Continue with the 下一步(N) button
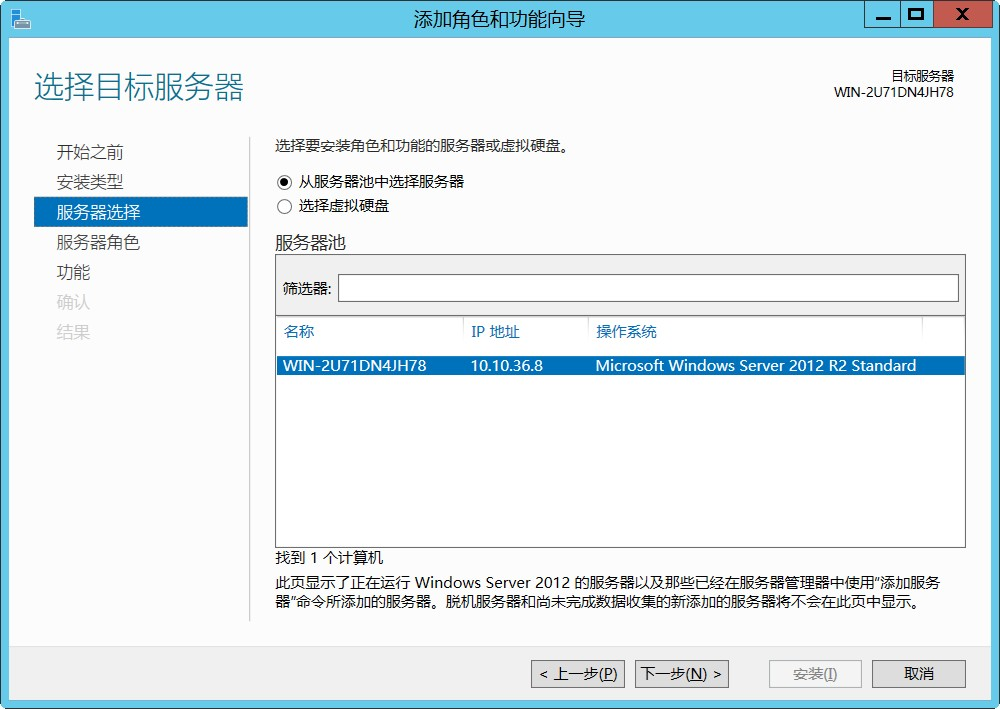This screenshot has height=709, width=1000. [682, 674]
